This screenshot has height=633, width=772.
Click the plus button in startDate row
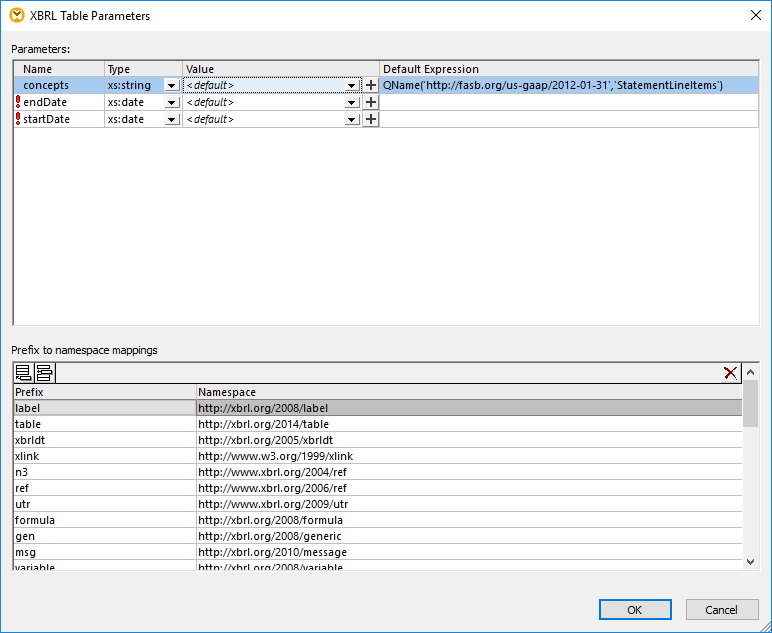coord(371,120)
